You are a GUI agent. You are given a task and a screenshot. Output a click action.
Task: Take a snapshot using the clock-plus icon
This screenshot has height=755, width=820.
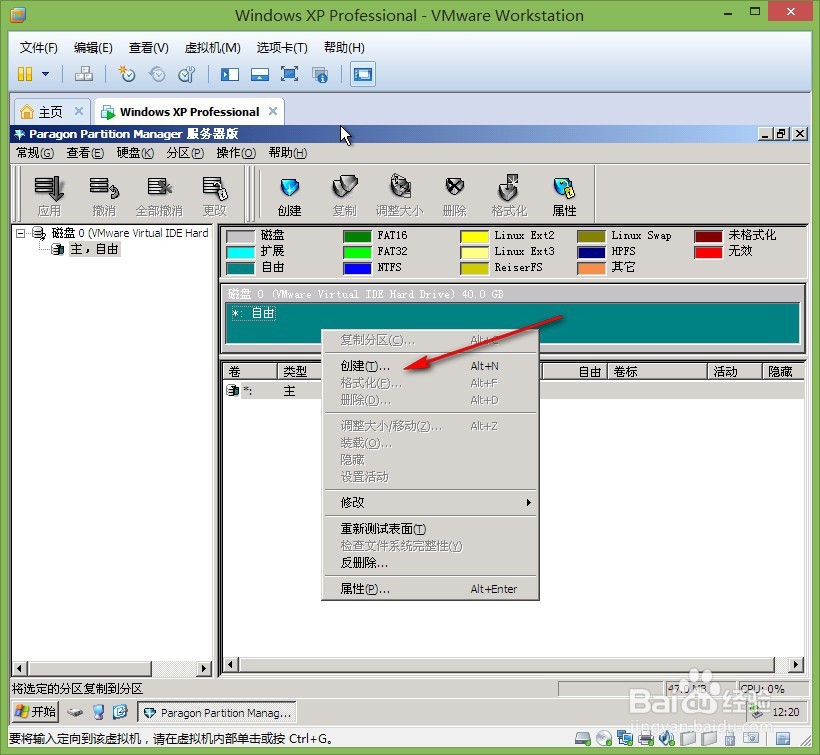[127, 74]
